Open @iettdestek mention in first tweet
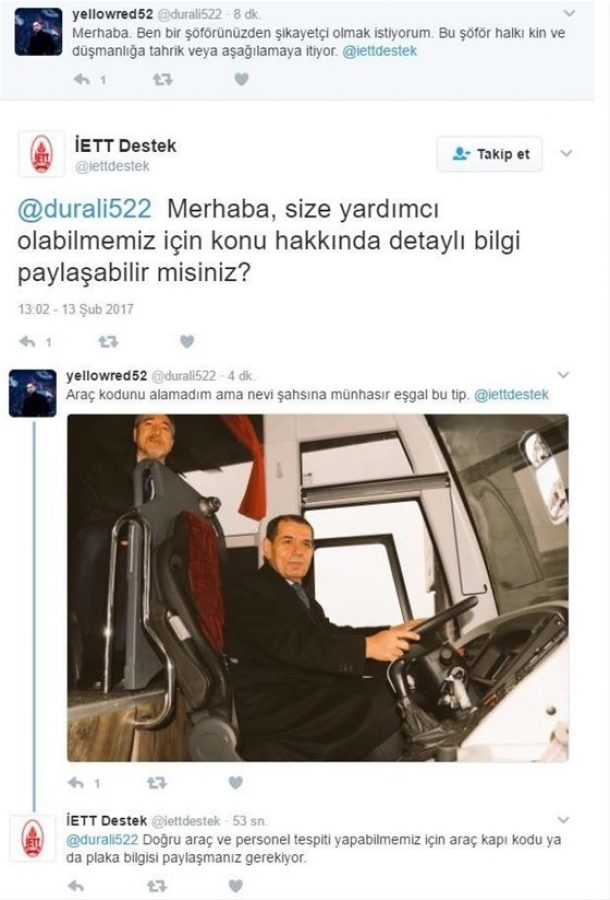 pos(379,51)
